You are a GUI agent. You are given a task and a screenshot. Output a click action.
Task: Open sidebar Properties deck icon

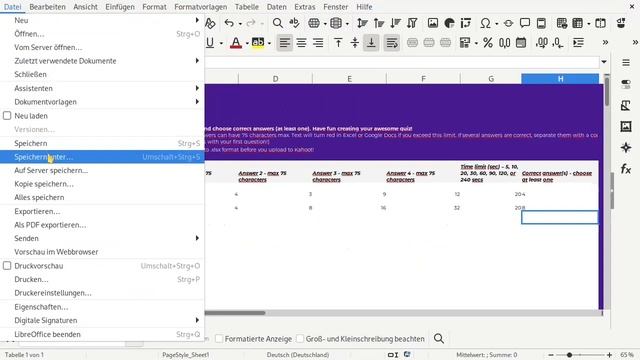click(x=626, y=84)
